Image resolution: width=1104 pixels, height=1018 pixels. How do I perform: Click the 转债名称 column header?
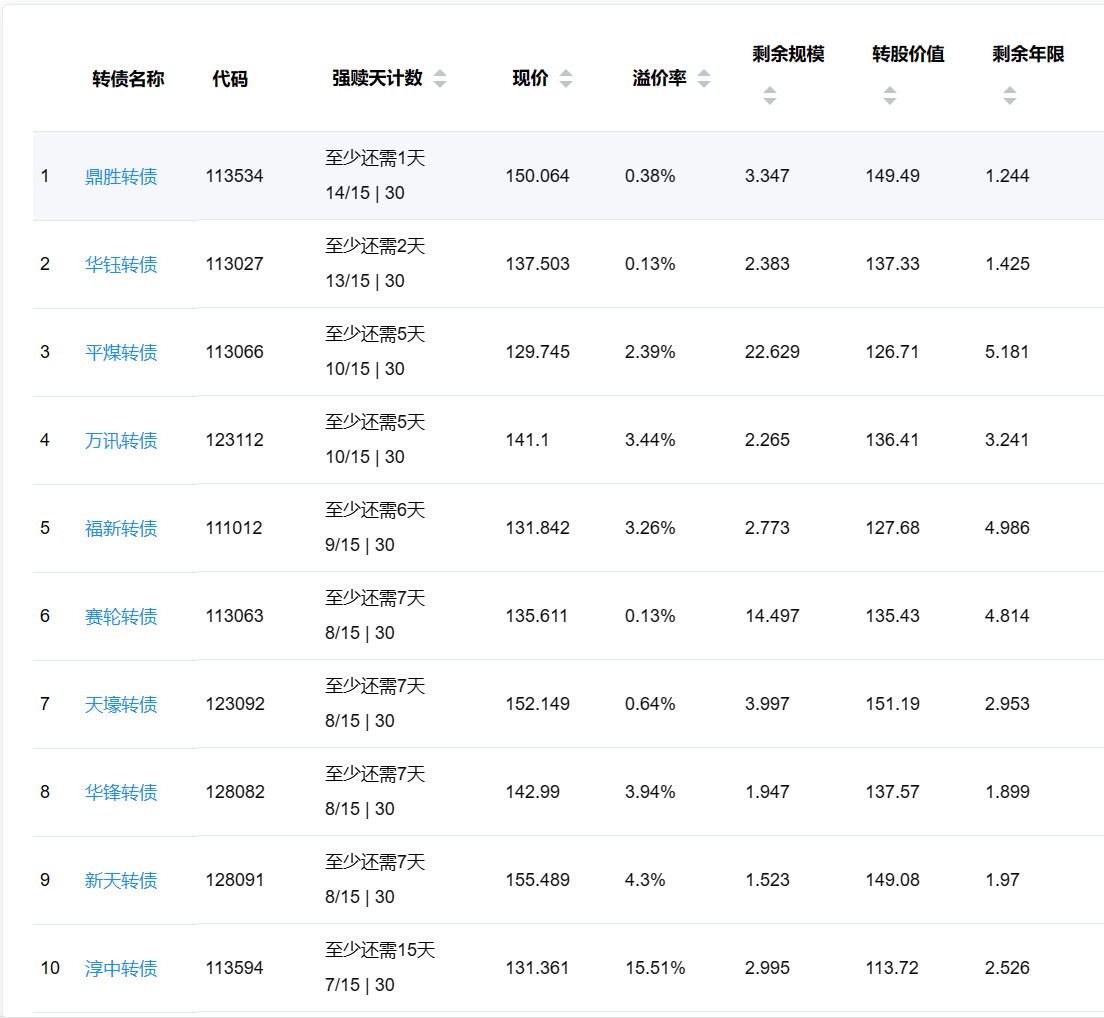128,79
